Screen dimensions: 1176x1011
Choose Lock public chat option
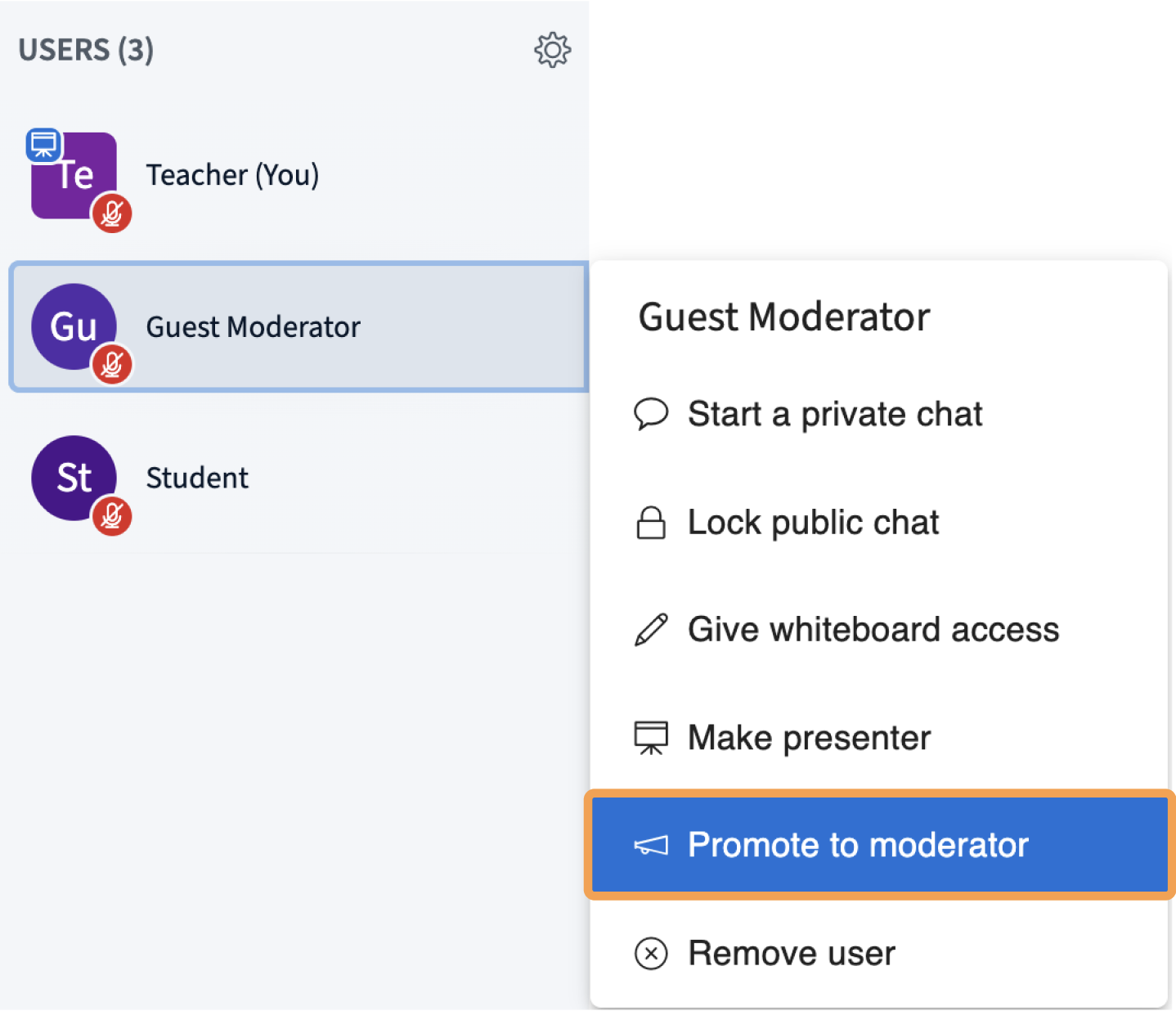tap(813, 523)
